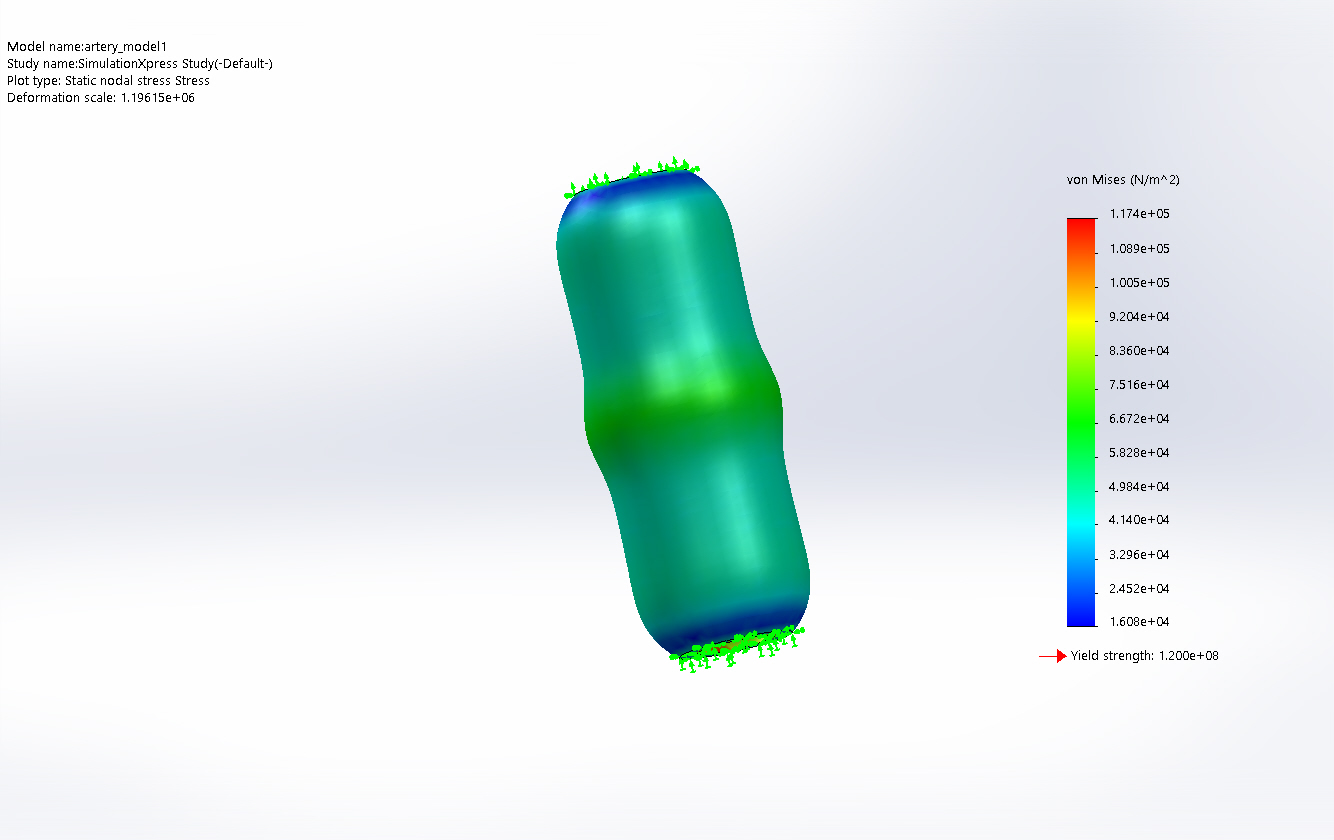
Task: Select the Plot type Static nodal stress line
Action: coord(108,81)
